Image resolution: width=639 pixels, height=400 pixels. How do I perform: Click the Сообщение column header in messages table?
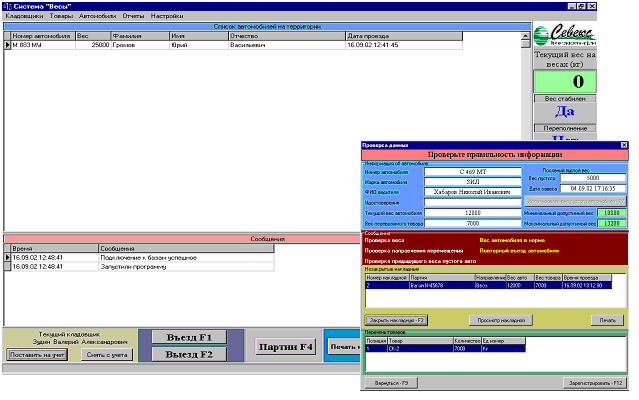coord(186,248)
